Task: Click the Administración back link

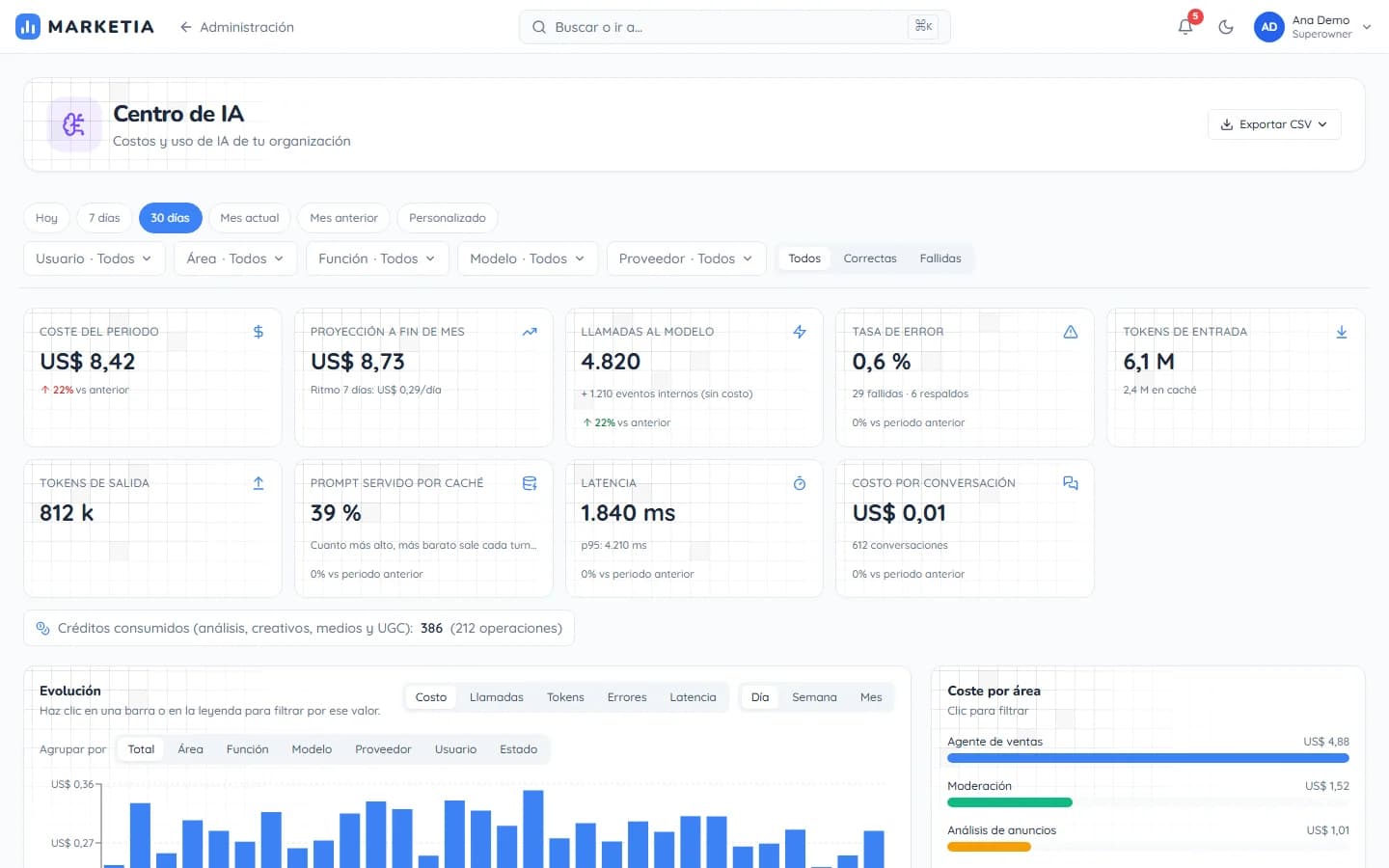Action: point(236,27)
